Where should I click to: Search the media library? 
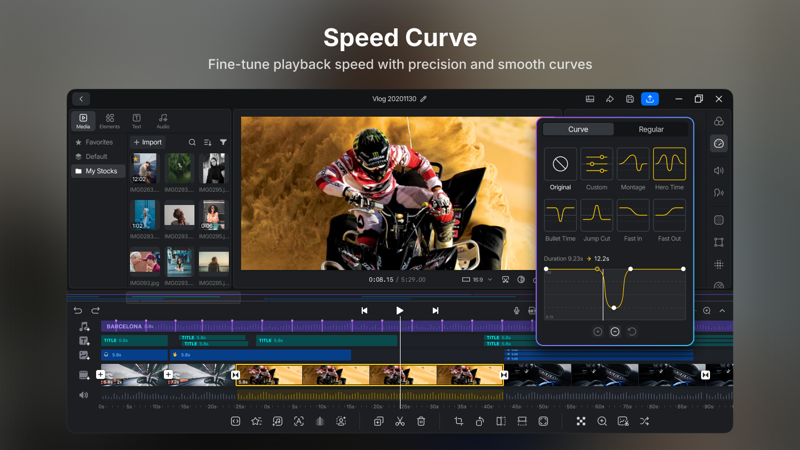point(192,142)
